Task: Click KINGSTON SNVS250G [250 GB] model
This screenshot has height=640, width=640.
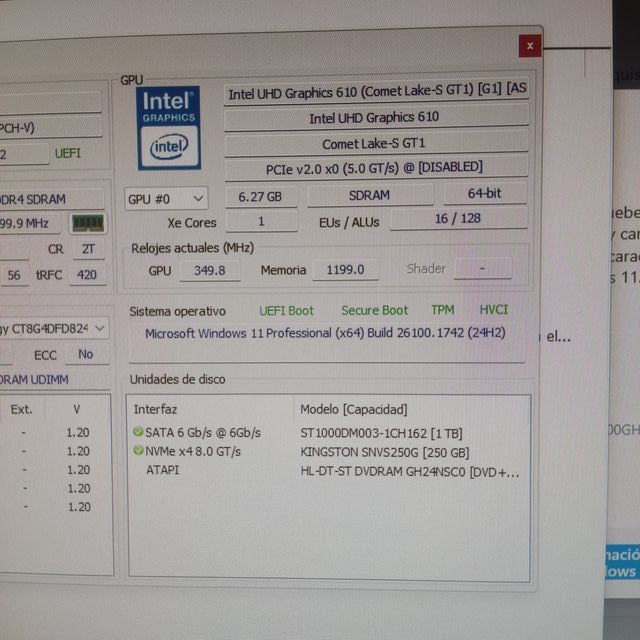Action: tap(384, 452)
